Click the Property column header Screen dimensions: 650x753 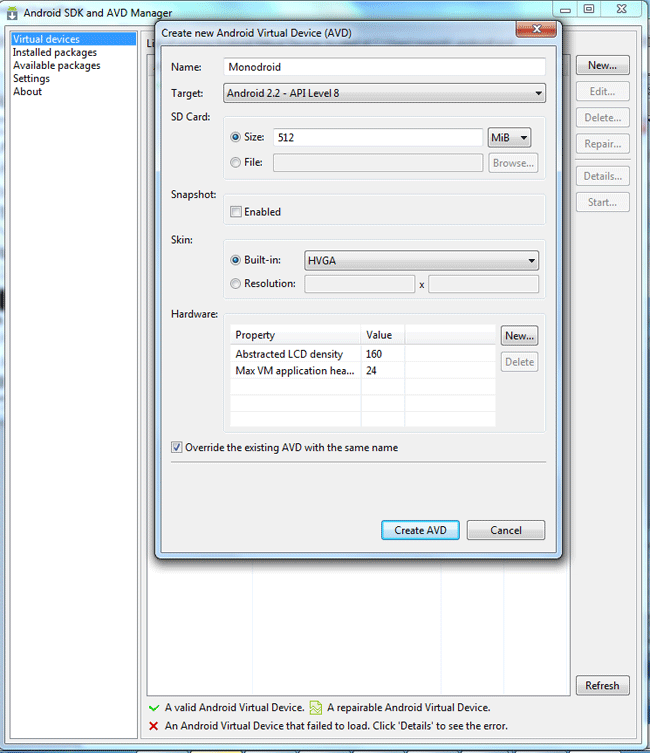[x=295, y=335]
